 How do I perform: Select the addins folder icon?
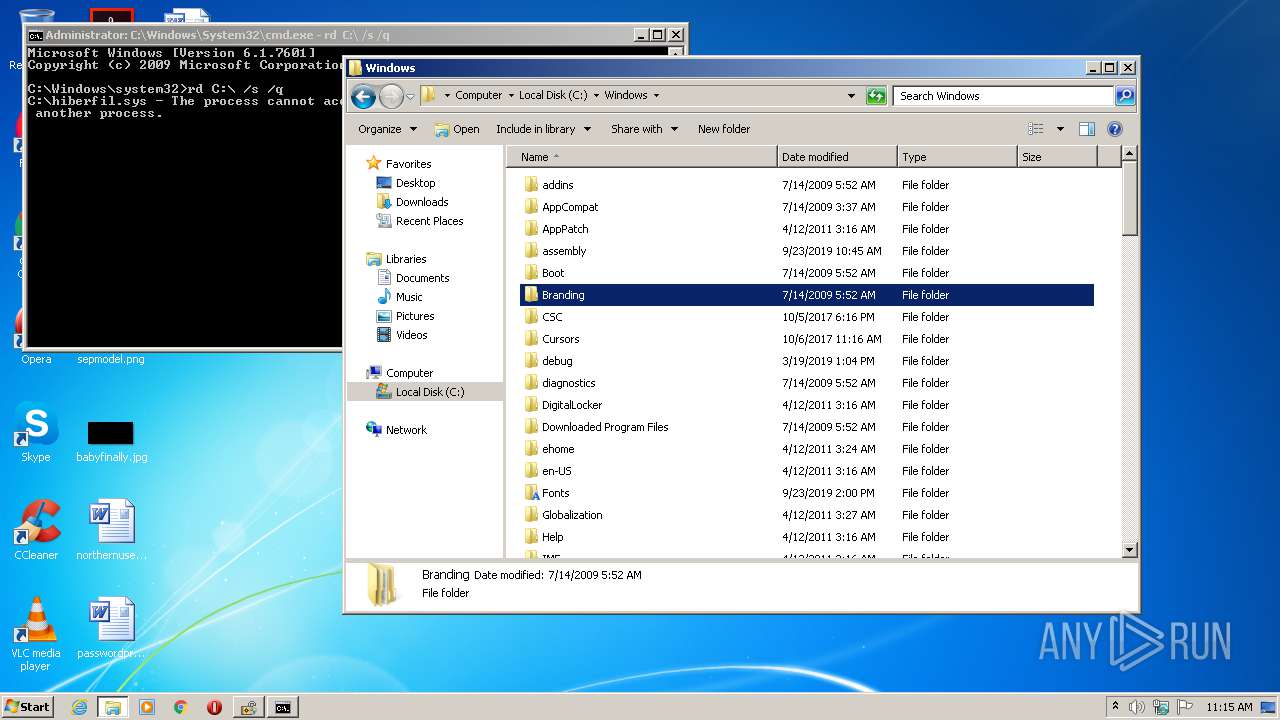(x=532, y=185)
